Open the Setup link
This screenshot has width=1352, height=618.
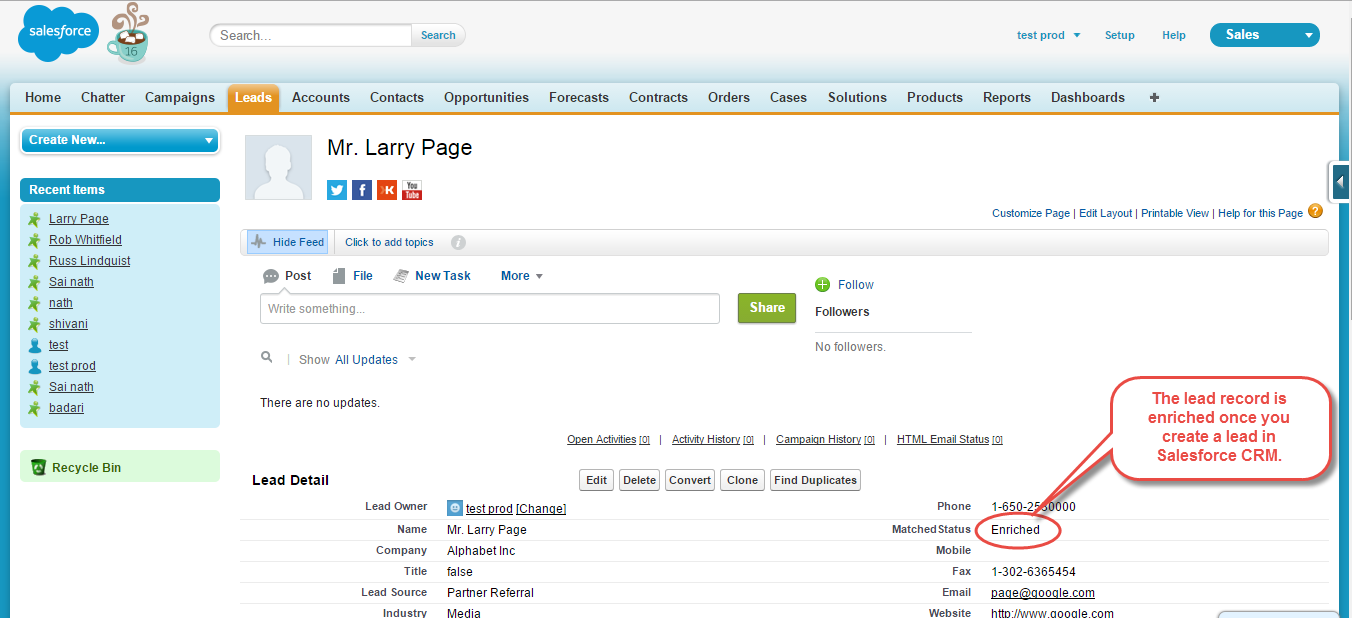coord(1120,35)
